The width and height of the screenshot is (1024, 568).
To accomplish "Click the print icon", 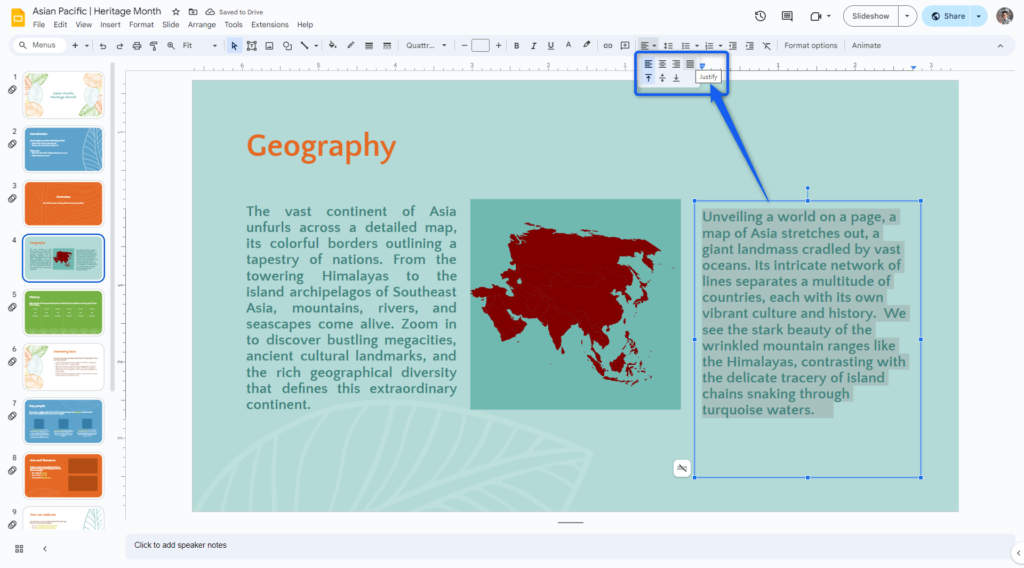I will [x=137, y=46].
